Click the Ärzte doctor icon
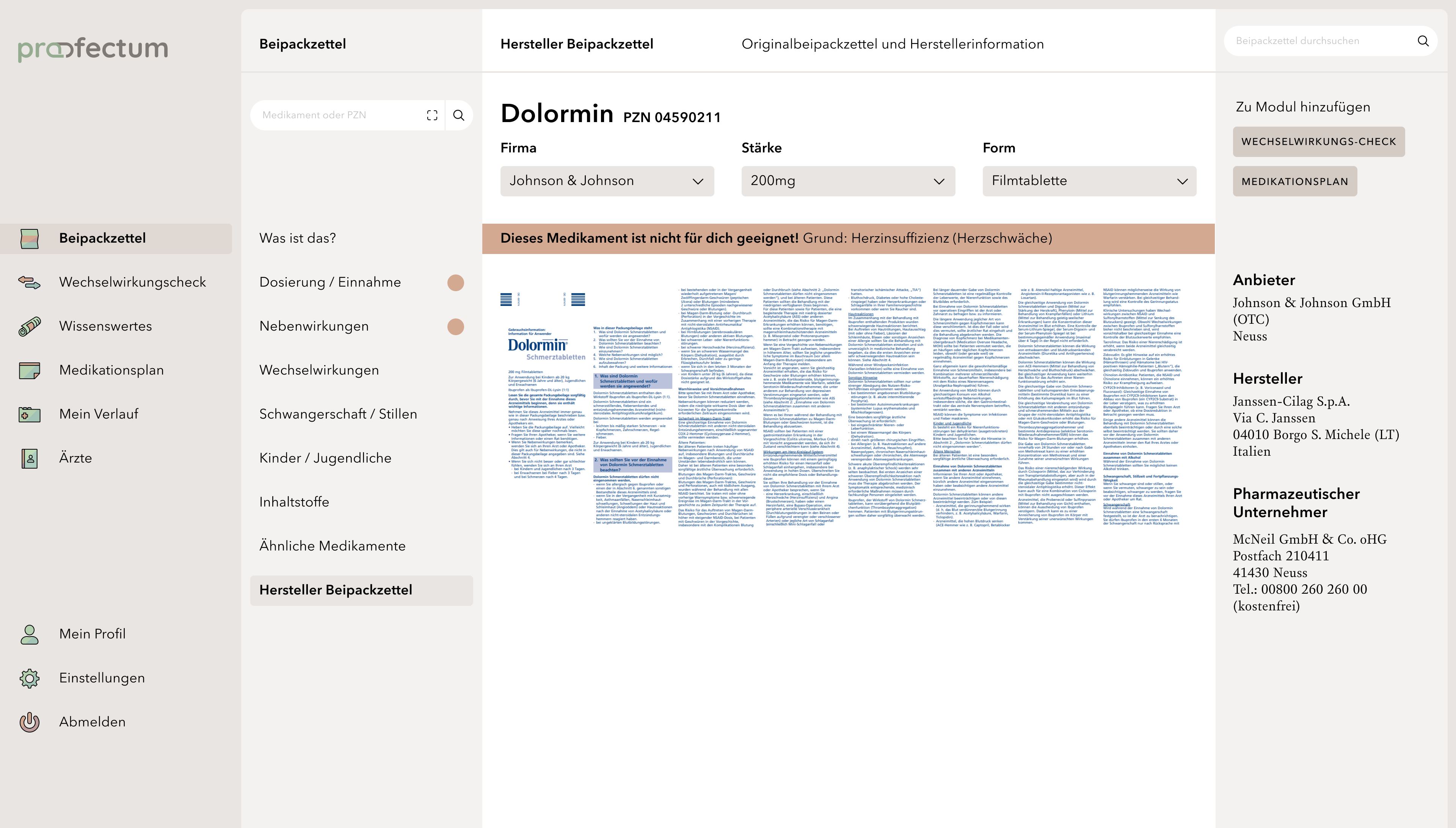Viewport: 1456px width, 828px height. [30, 458]
